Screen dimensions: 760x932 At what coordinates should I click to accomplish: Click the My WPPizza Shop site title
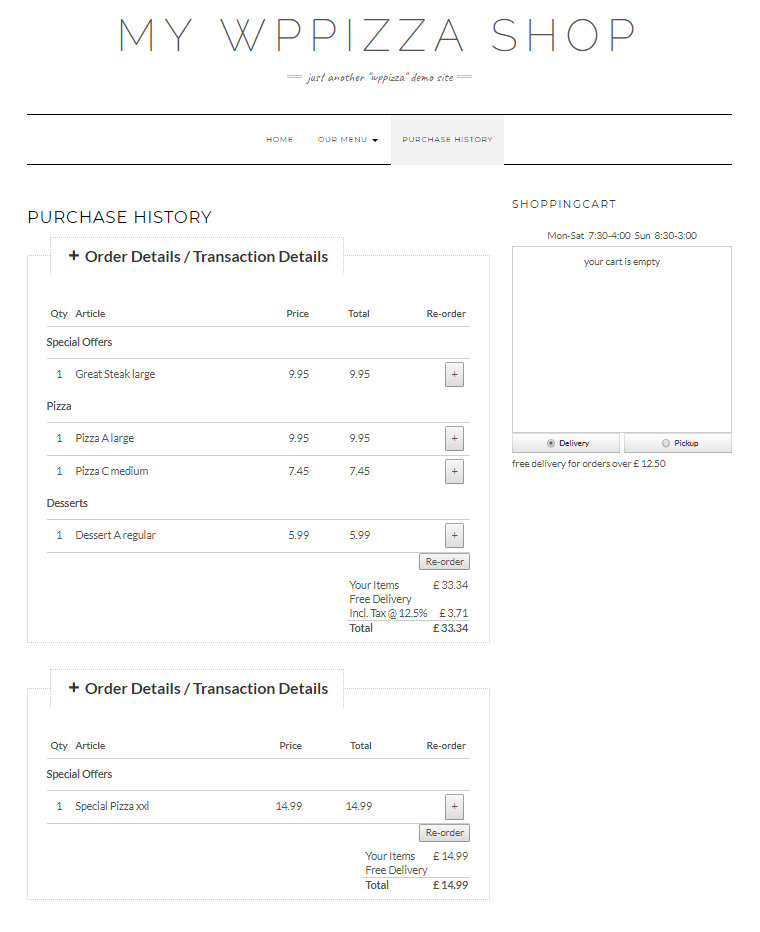377,36
